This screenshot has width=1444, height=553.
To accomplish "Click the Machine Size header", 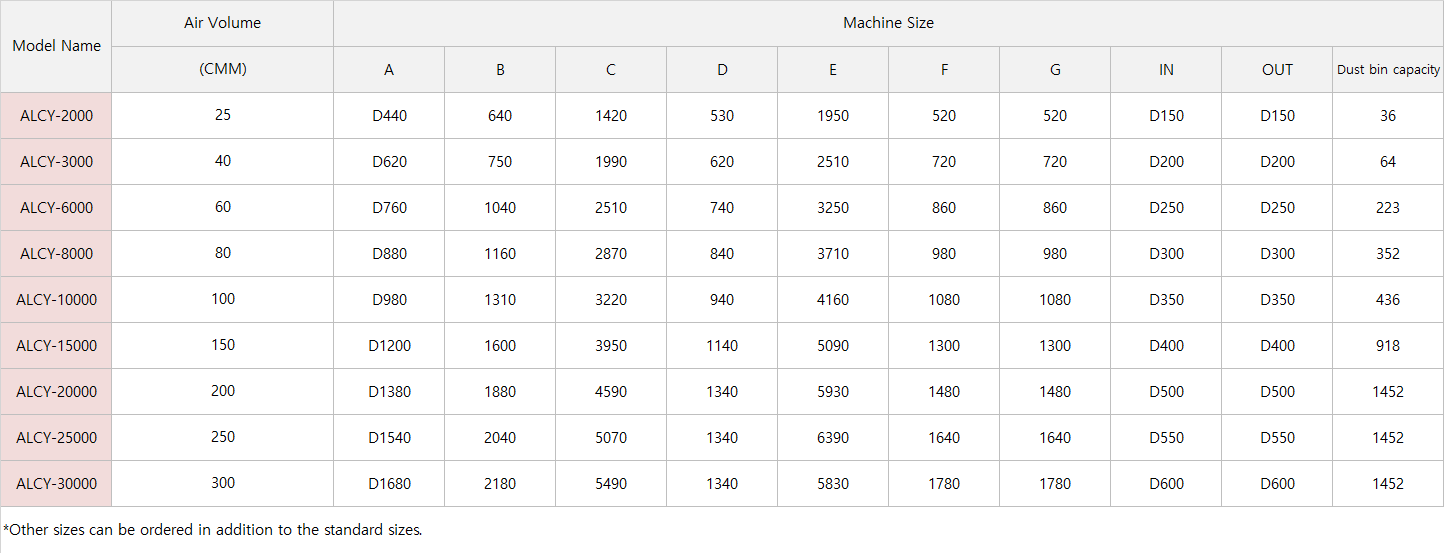I will click(x=888, y=23).
